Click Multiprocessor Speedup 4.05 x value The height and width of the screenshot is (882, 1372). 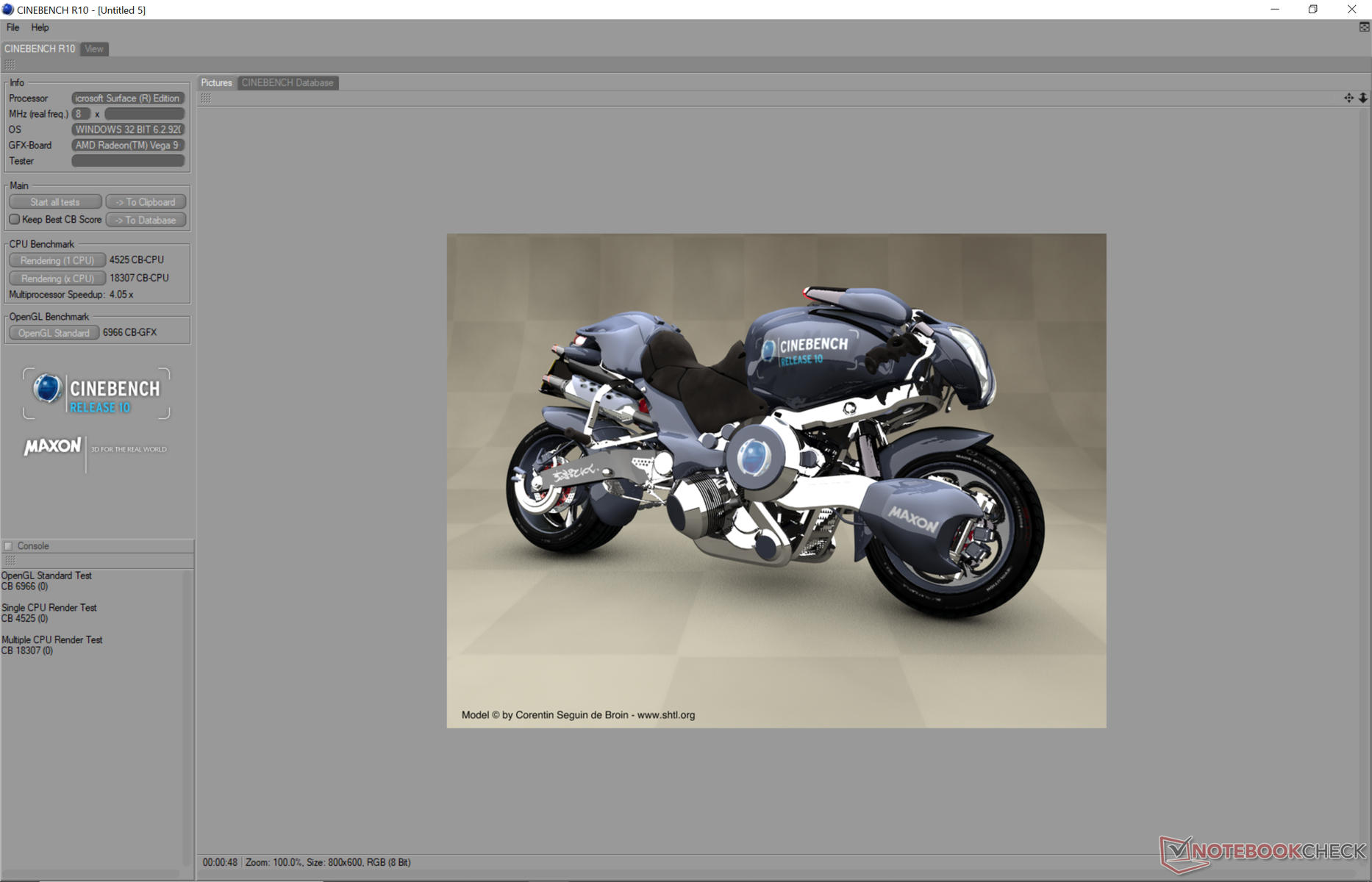coord(121,295)
